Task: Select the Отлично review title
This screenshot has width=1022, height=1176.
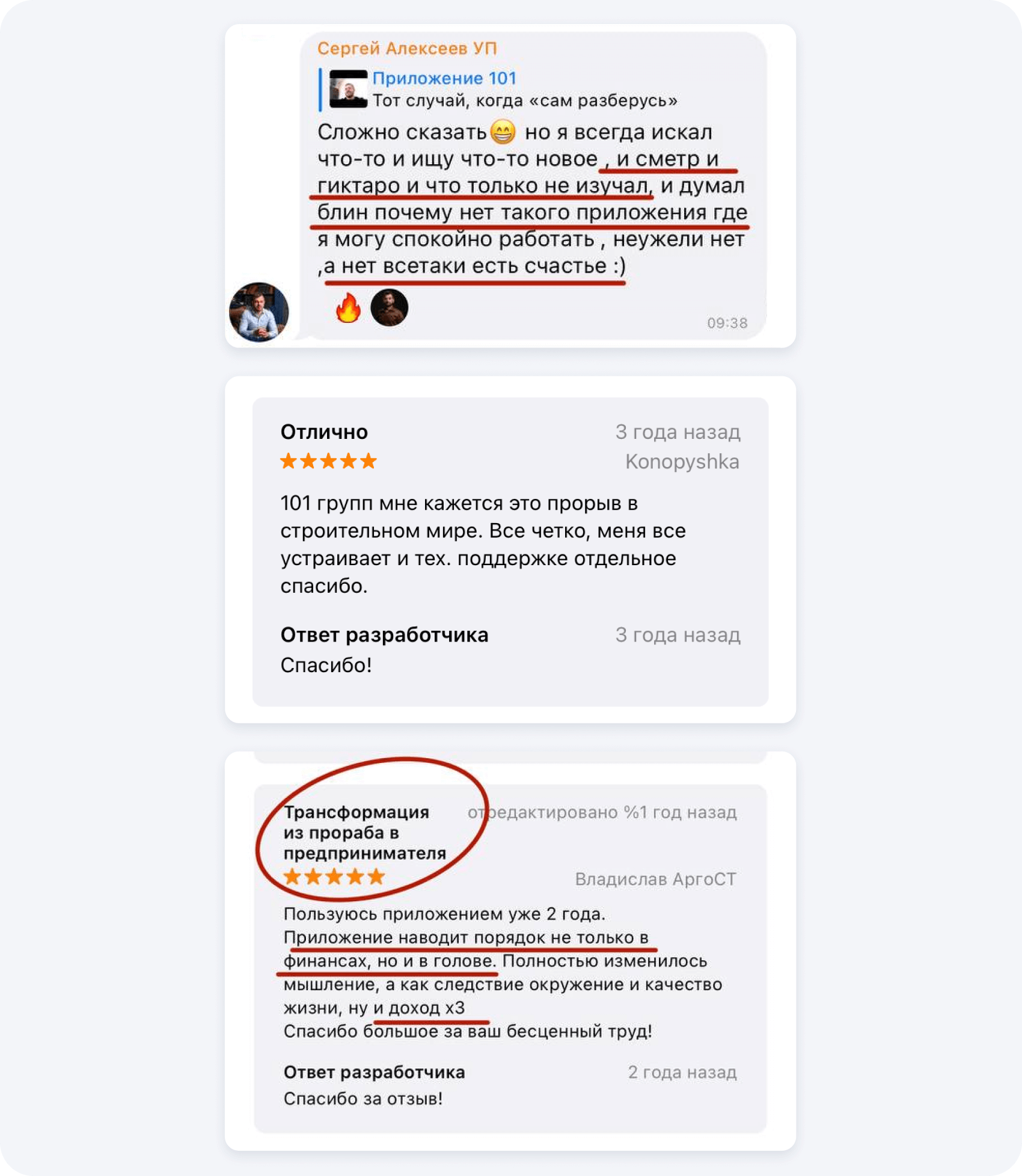Action: [324, 432]
